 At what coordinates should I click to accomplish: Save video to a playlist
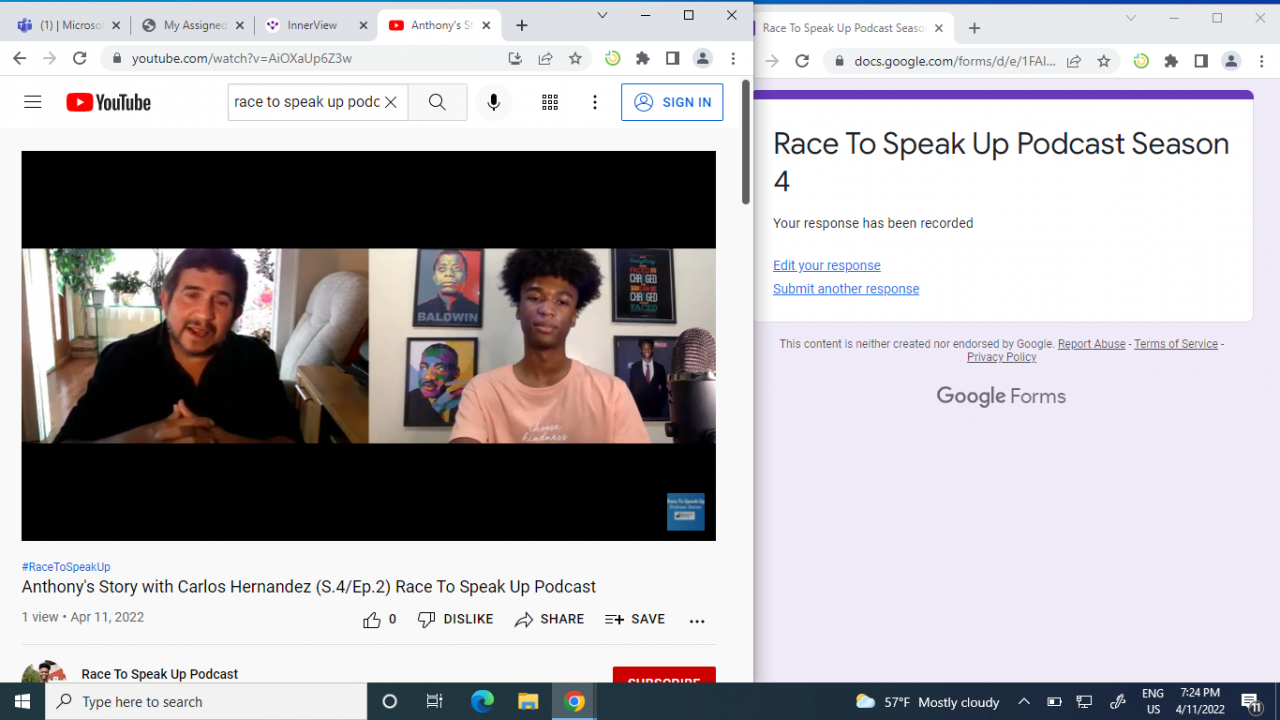click(x=635, y=620)
